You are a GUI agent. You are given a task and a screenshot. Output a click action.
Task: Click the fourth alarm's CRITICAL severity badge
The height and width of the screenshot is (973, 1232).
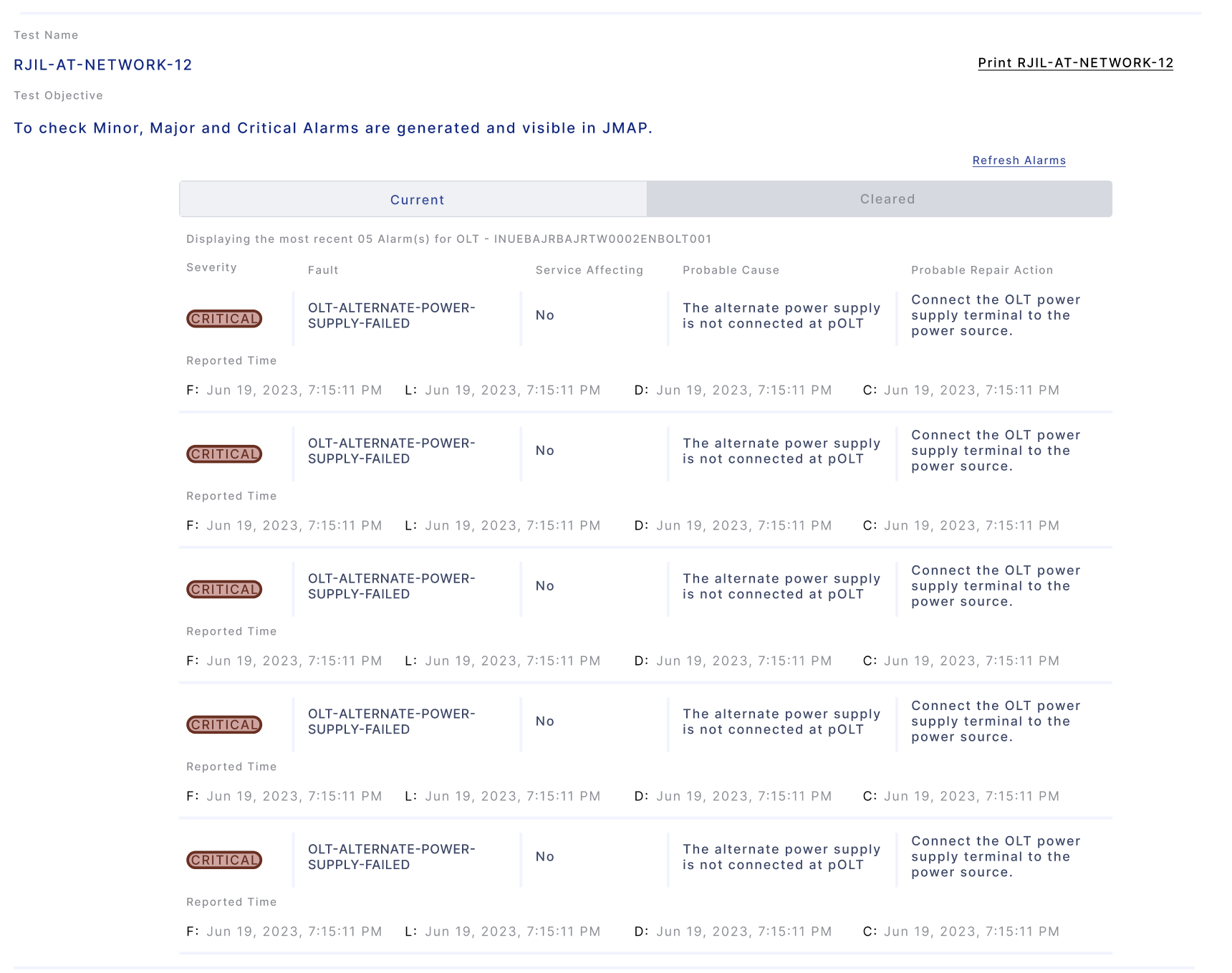[224, 725]
